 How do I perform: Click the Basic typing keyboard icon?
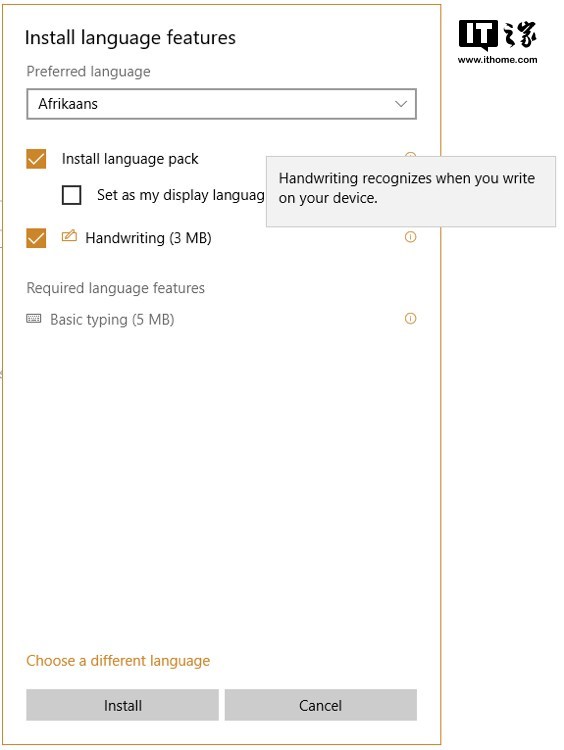point(33,319)
